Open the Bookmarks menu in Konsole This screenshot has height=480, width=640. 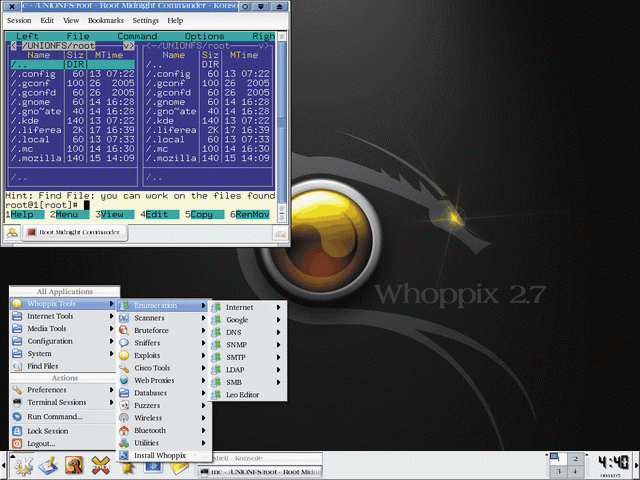point(106,20)
